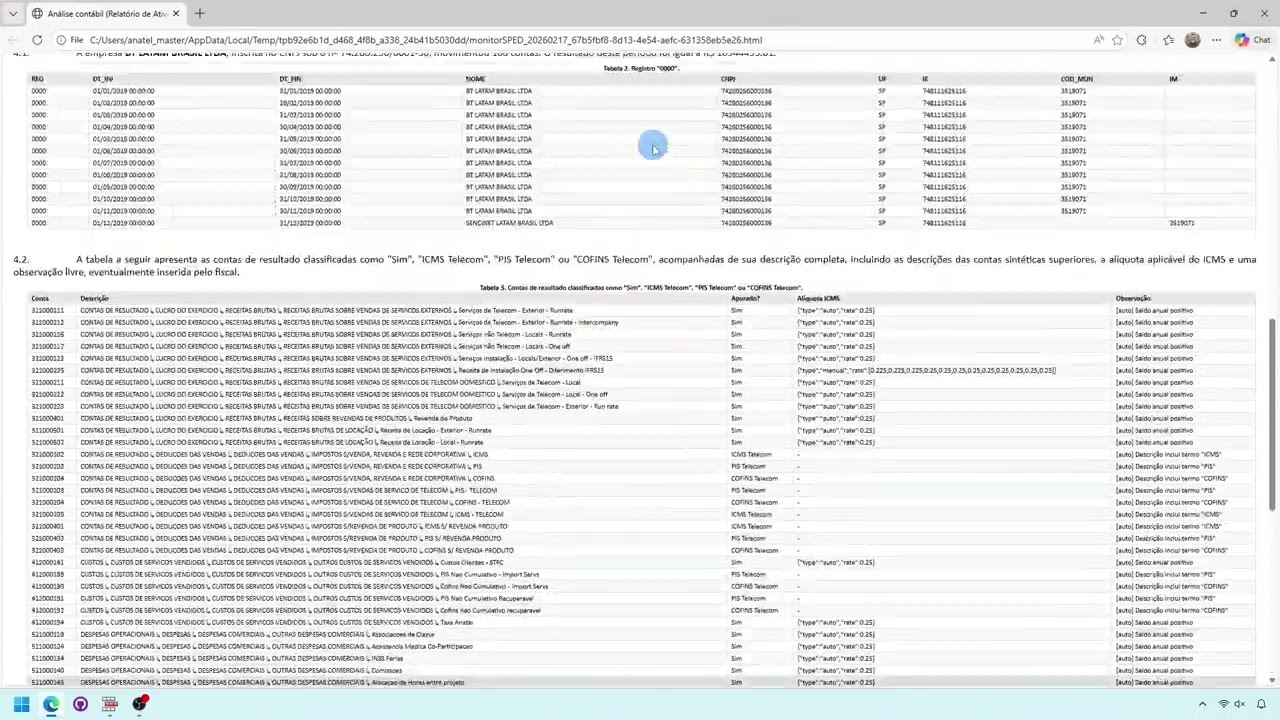Switch to Edge in taskbar
Image resolution: width=1280 pixels, height=720 pixels.
(51, 704)
